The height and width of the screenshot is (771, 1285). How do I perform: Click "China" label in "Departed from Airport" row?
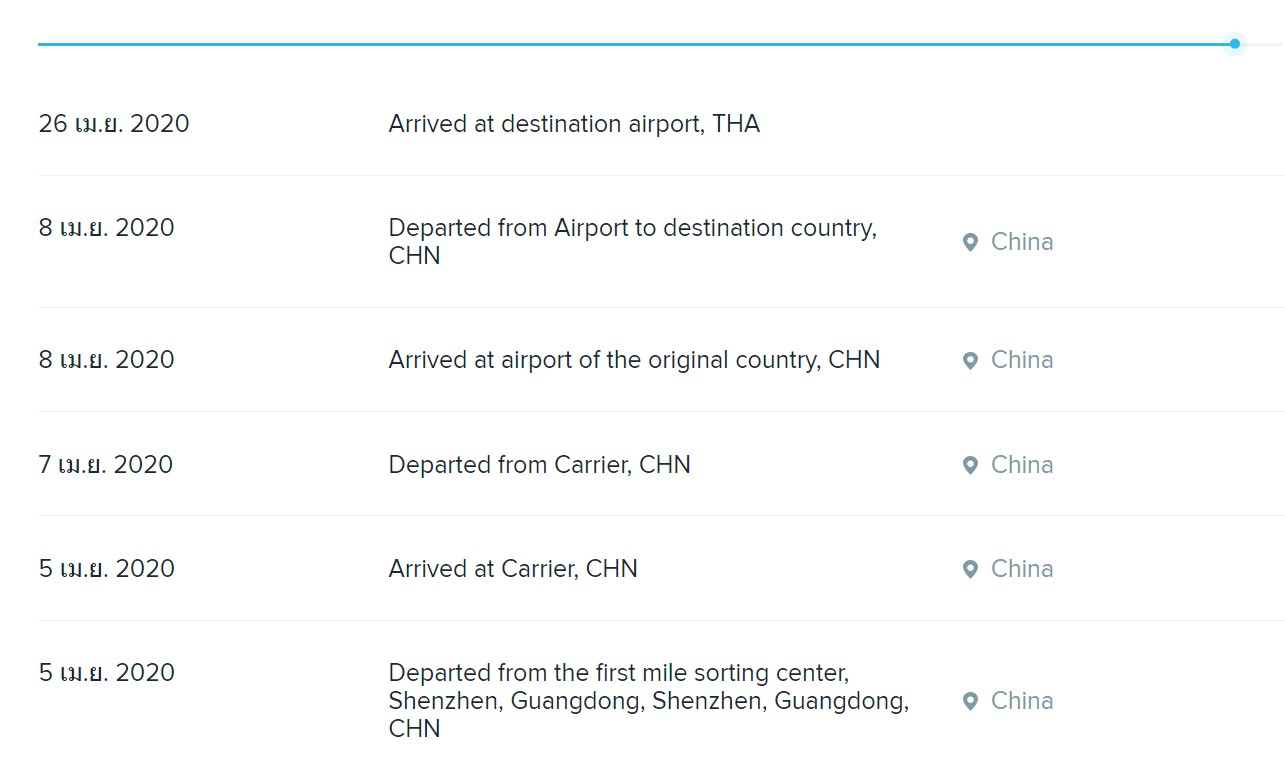(1022, 242)
